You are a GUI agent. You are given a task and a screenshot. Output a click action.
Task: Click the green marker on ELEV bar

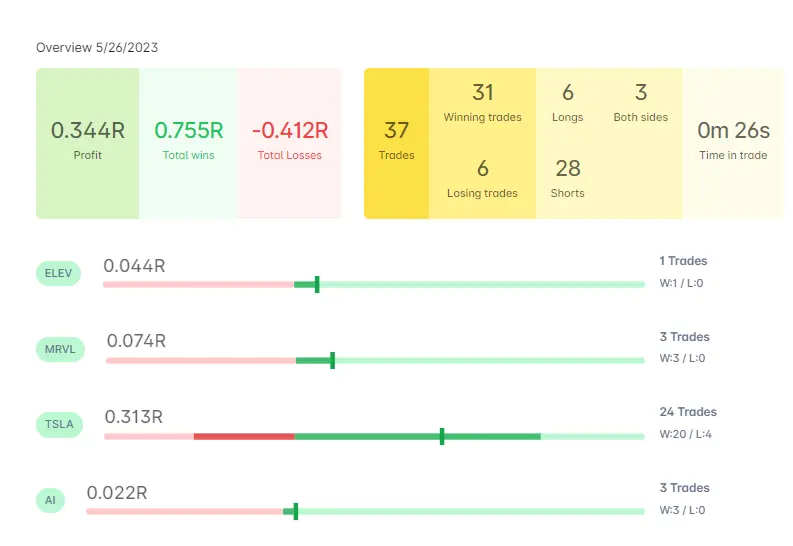(317, 285)
